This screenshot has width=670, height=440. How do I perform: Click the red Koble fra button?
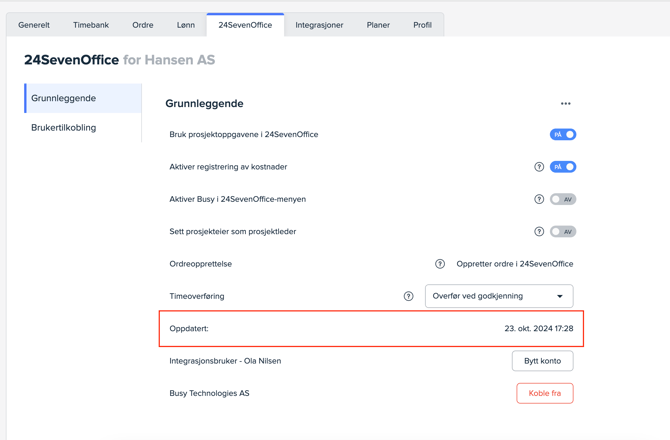pos(544,393)
